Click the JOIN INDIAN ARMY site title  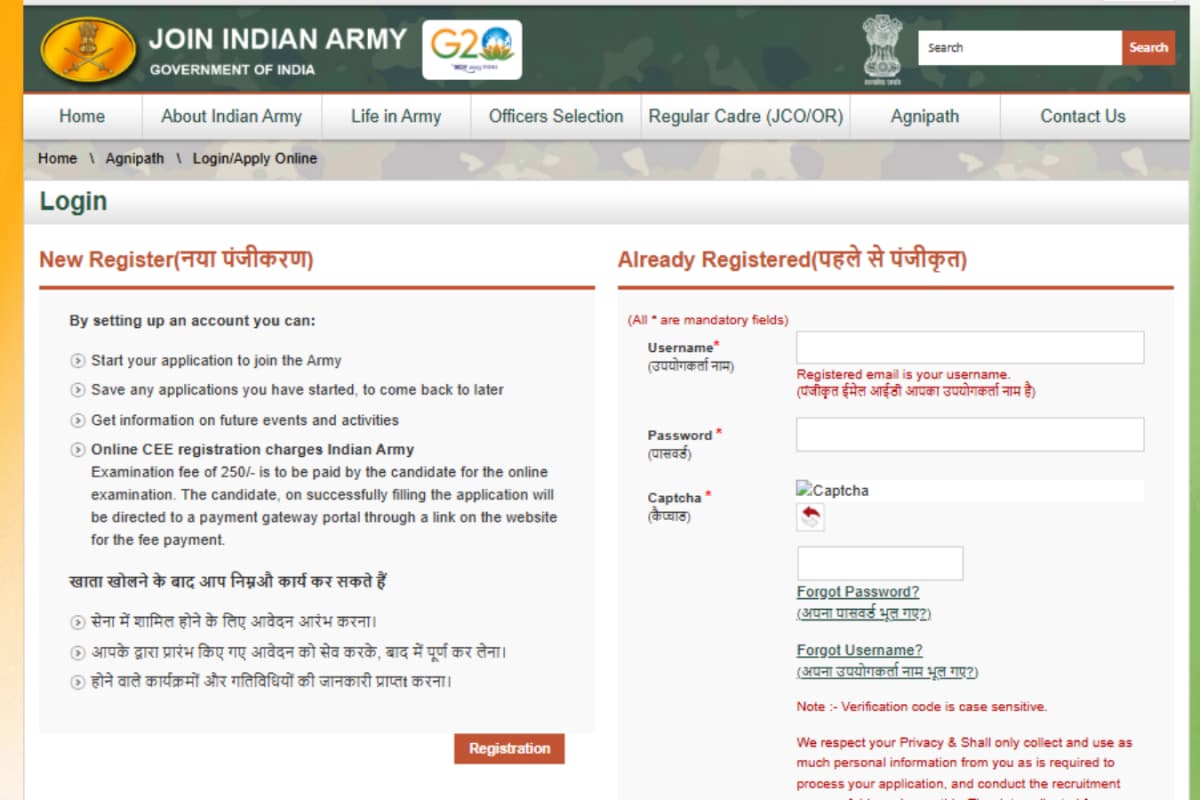278,39
